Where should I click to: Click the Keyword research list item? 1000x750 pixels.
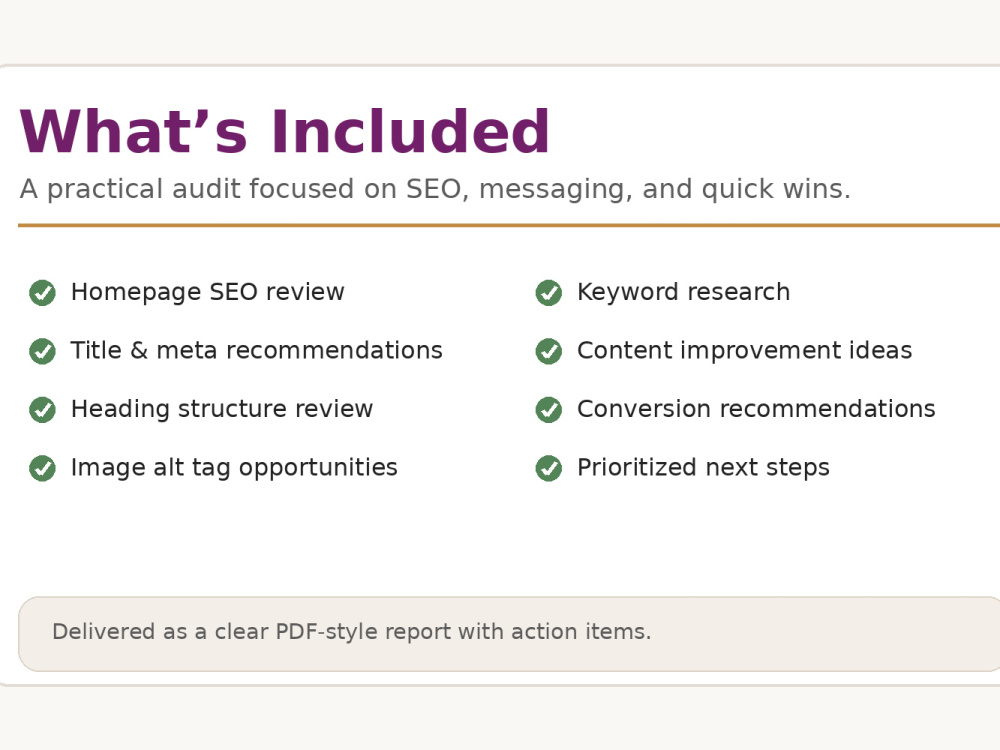pyautogui.click(x=684, y=292)
